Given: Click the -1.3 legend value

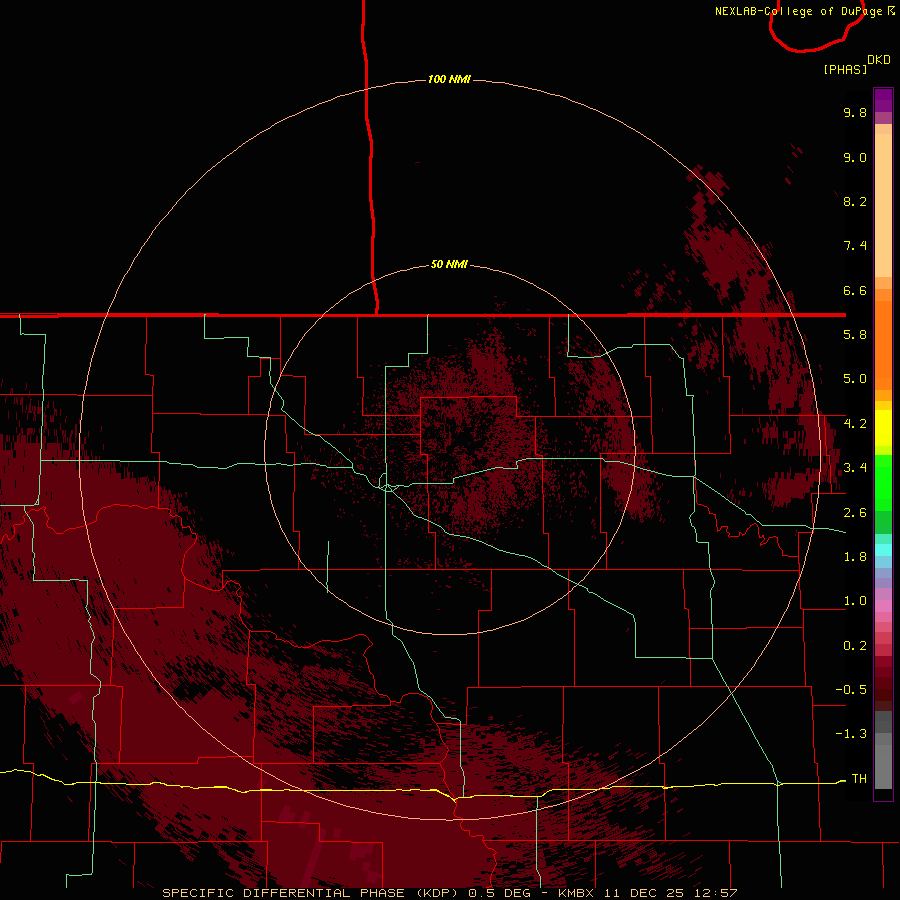Looking at the screenshot, I should (x=851, y=734).
